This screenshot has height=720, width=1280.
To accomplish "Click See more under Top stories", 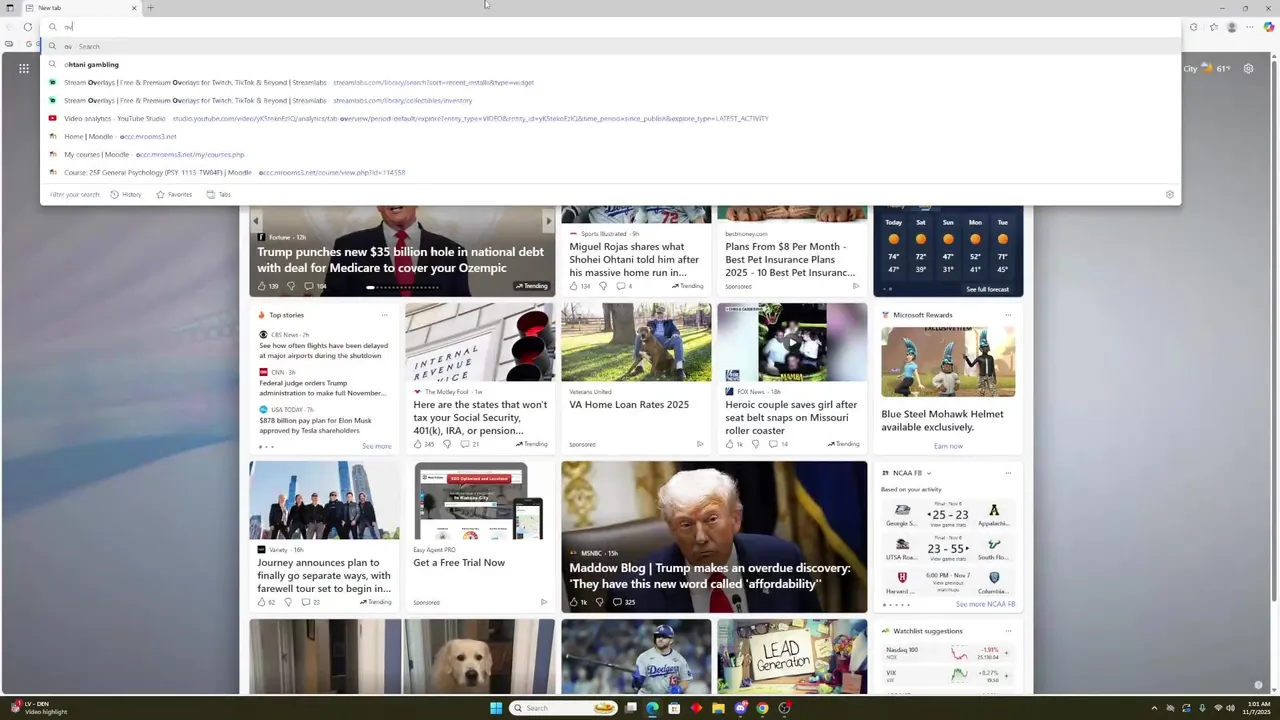I will (x=376, y=446).
